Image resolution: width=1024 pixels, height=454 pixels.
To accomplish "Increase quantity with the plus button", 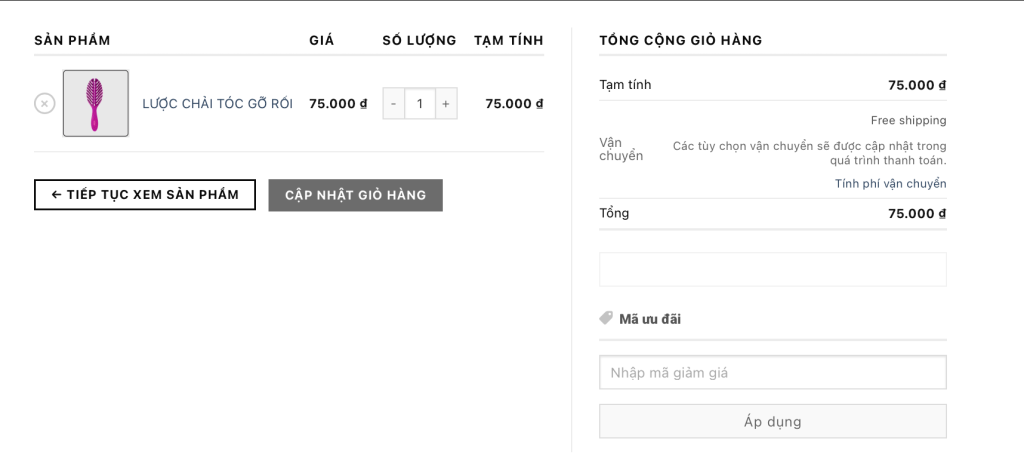I will point(446,103).
